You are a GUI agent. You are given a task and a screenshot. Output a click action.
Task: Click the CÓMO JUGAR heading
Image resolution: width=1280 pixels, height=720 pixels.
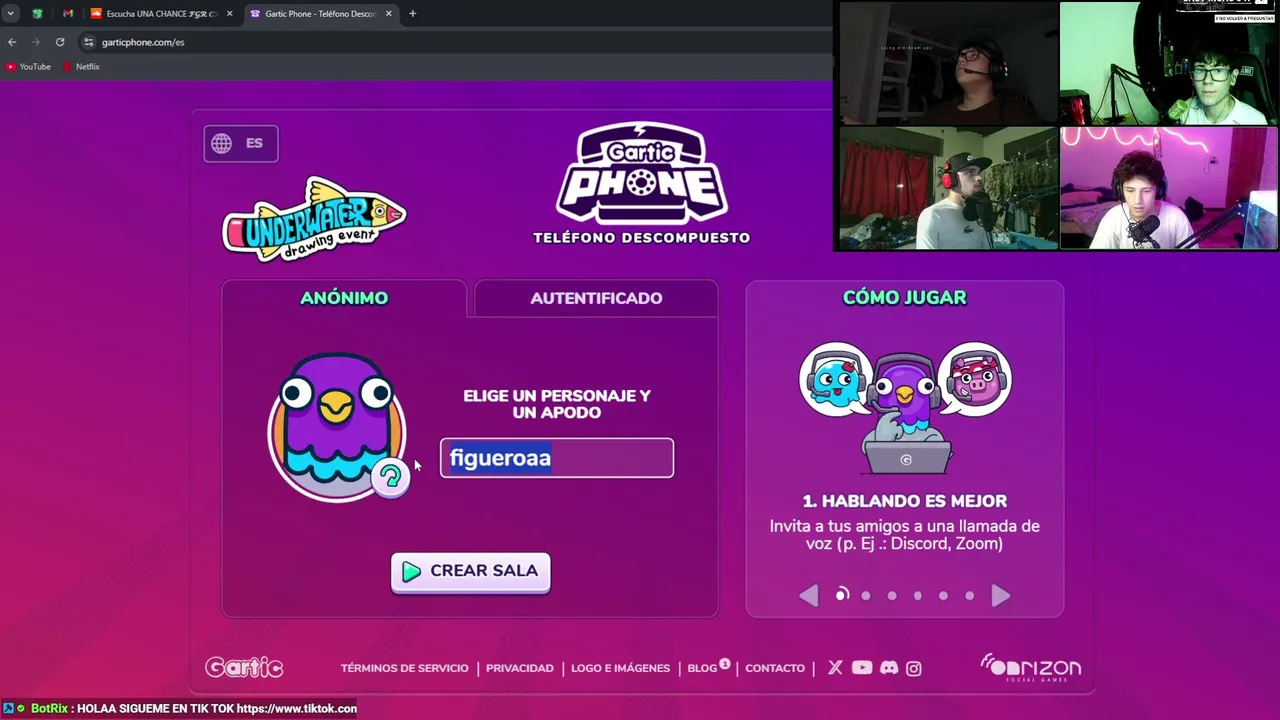click(904, 297)
